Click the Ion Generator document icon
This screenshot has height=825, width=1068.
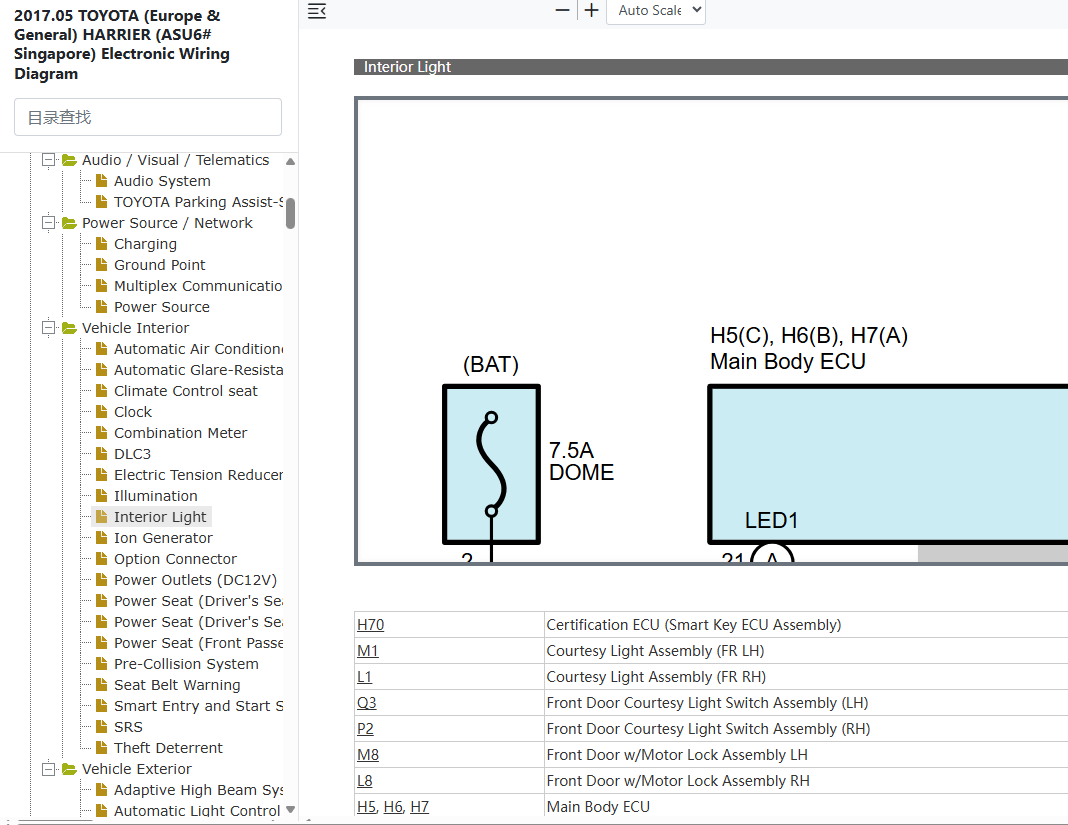click(x=101, y=538)
